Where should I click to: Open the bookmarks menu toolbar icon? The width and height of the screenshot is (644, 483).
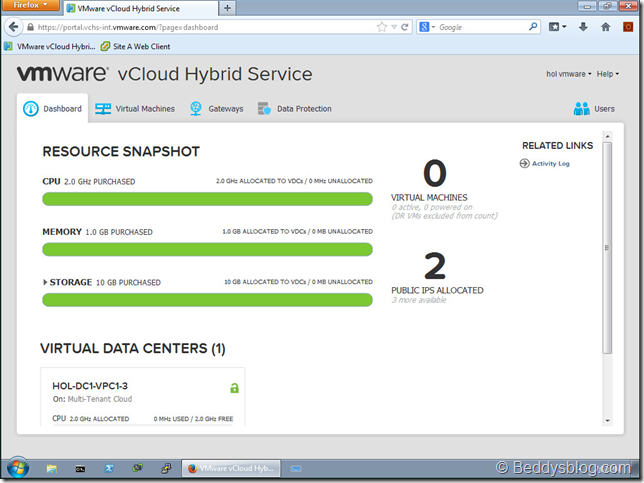tap(557, 27)
